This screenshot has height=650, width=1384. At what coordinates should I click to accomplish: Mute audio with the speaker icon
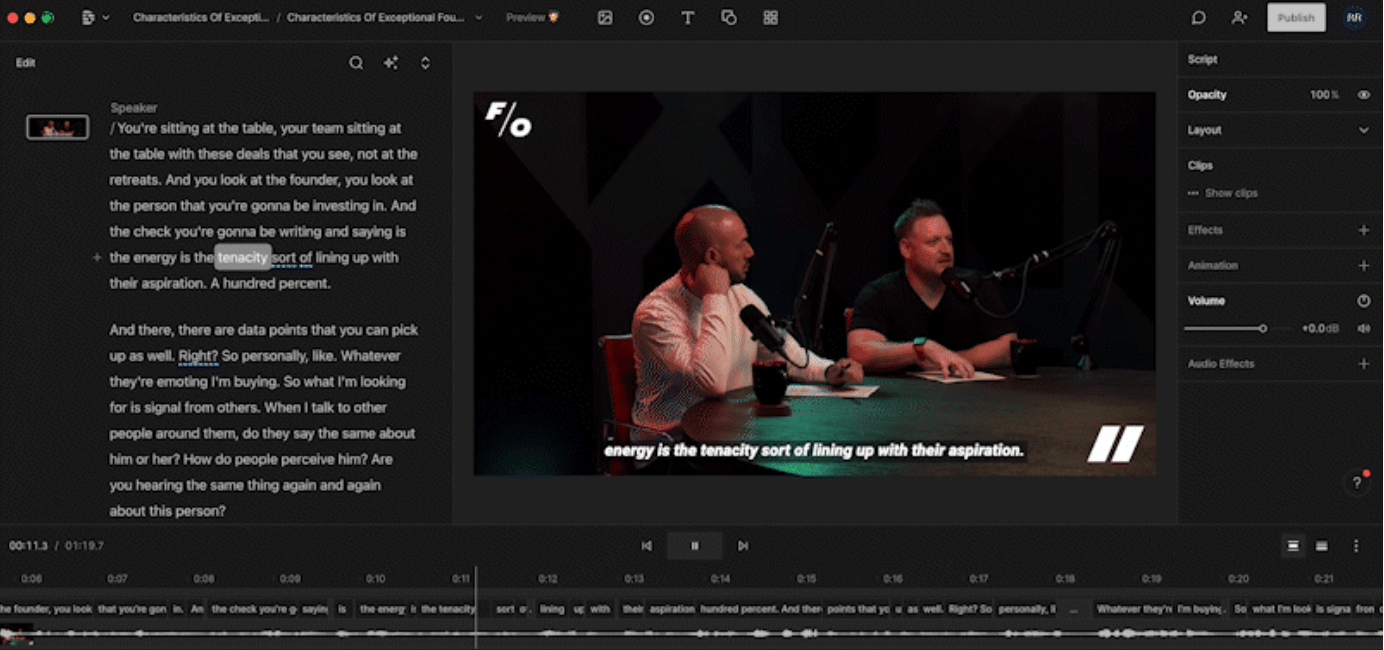1363,328
